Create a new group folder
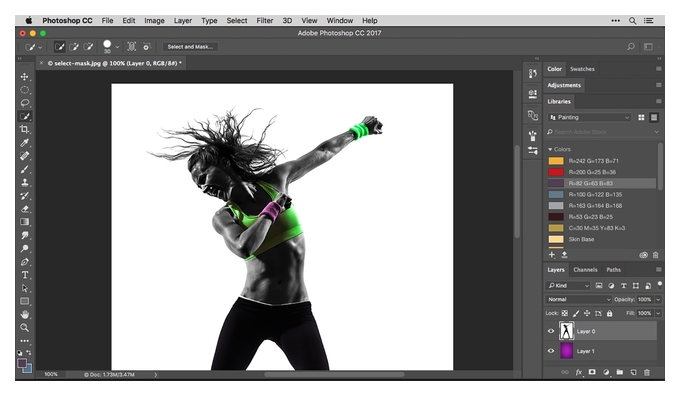The image size is (680, 396). [x=620, y=372]
